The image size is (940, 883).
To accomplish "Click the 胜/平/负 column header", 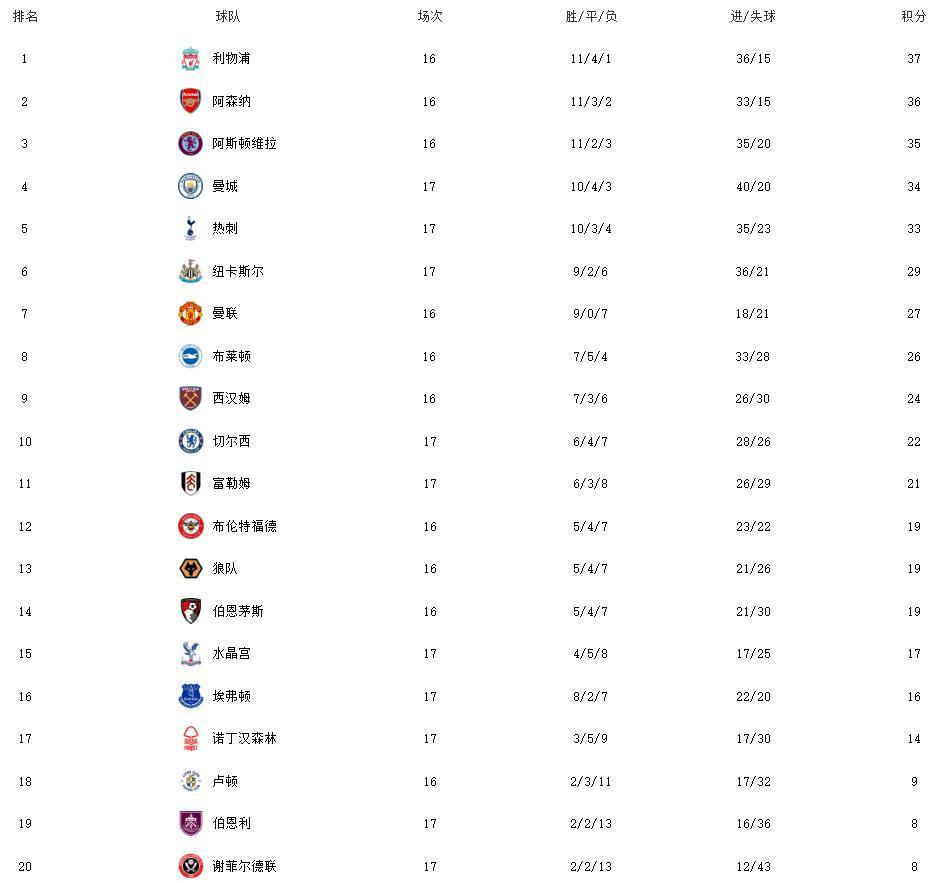I will pyautogui.click(x=591, y=17).
